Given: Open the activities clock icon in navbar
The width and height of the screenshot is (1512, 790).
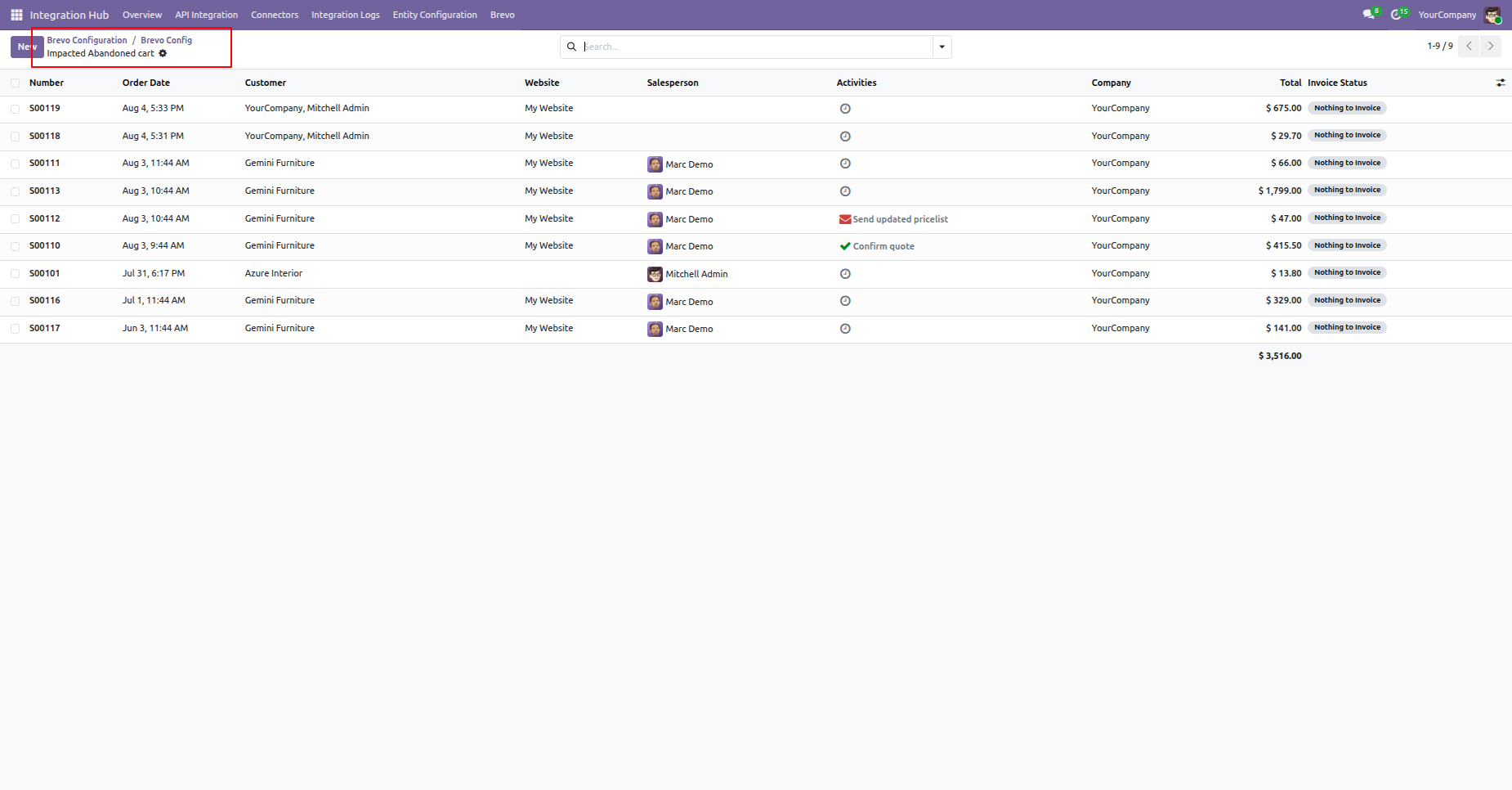Looking at the screenshot, I should pyautogui.click(x=1396, y=15).
